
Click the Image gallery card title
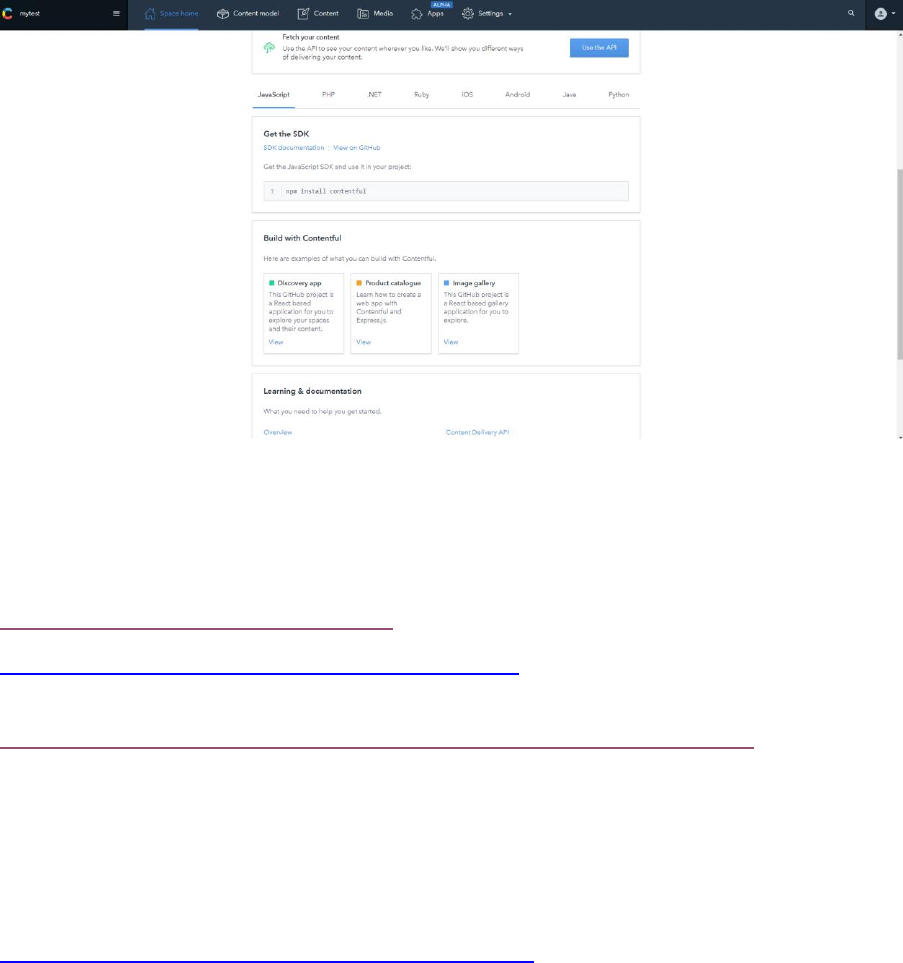tap(474, 283)
